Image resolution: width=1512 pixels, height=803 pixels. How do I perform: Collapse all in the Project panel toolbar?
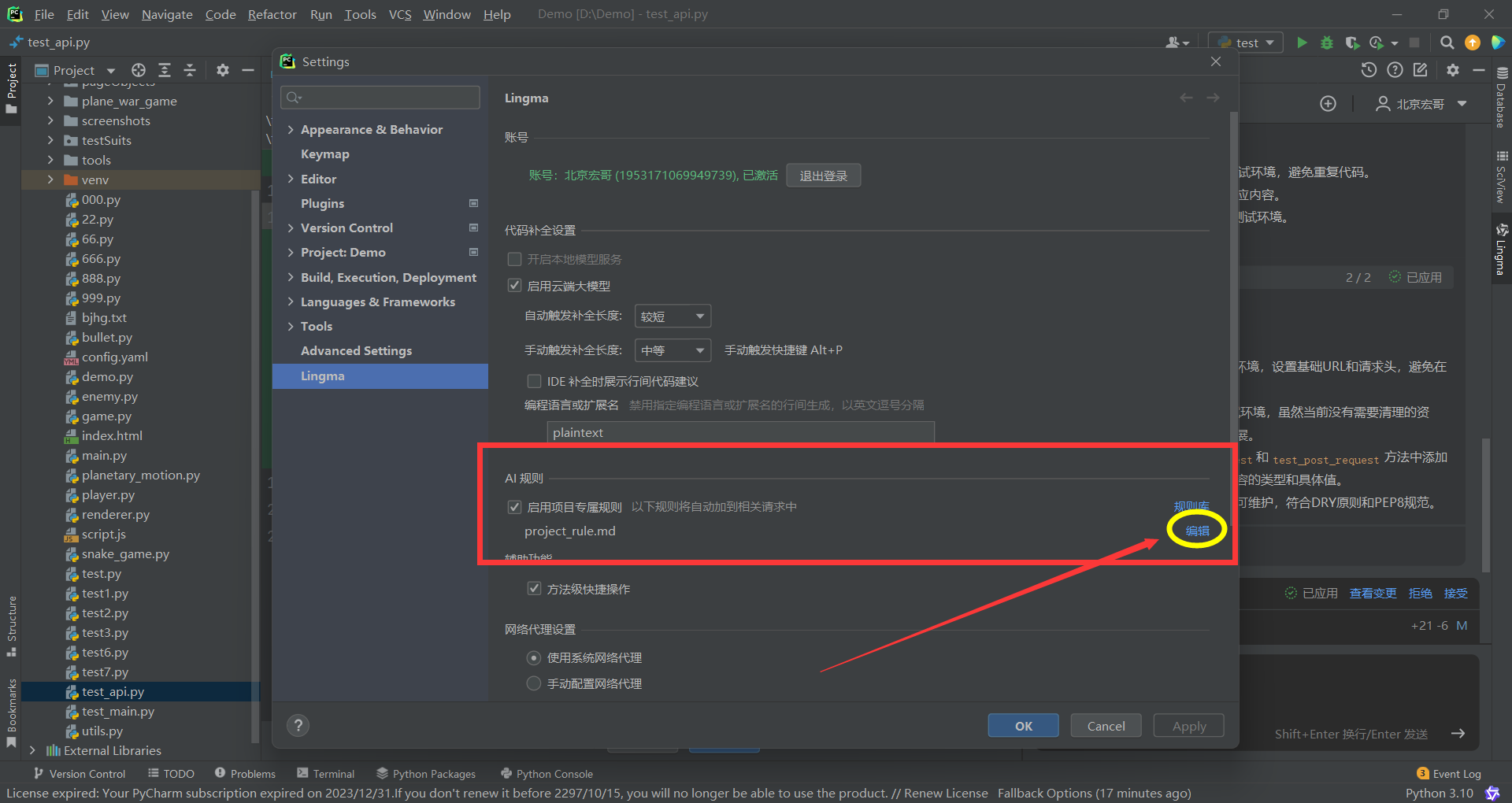point(190,70)
